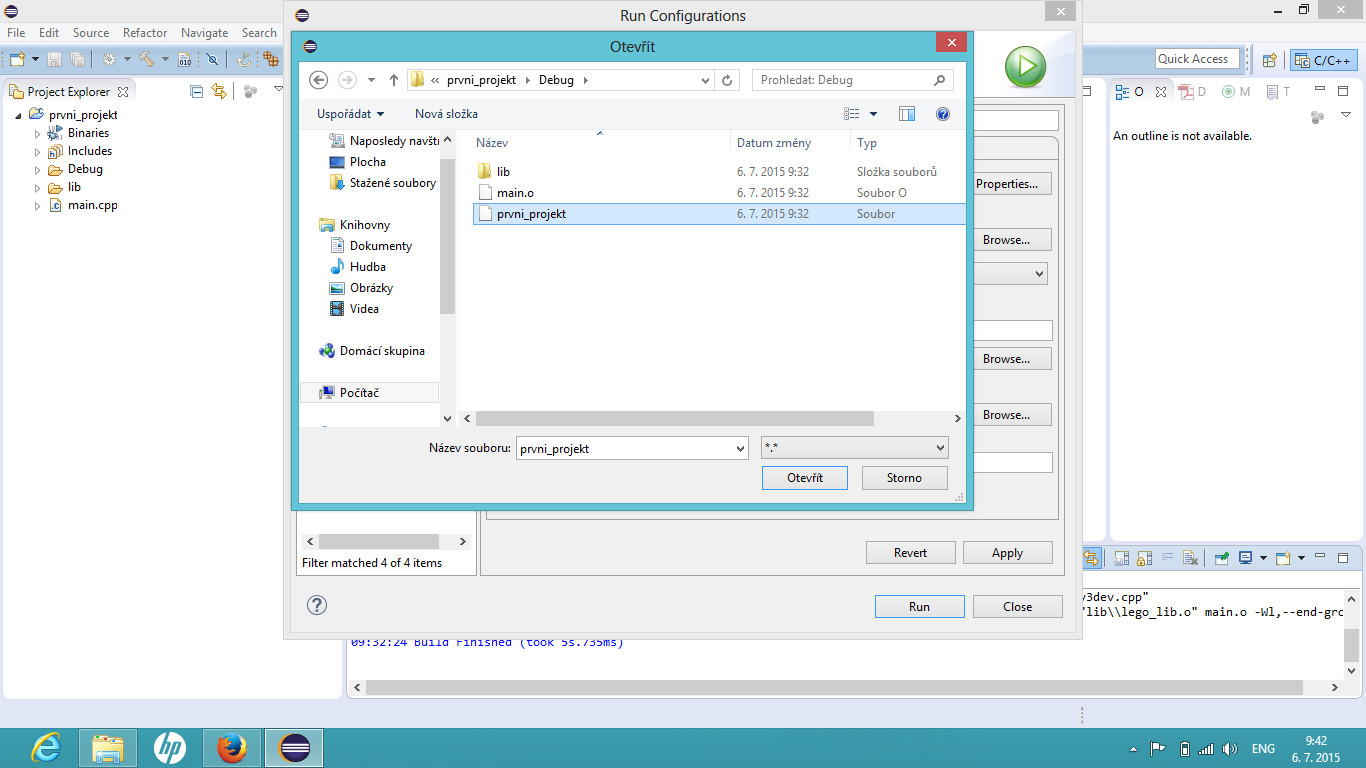The width and height of the screenshot is (1366, 768).
Task: Refresh the Debug folder path
Action: click(x=728, y=80)
